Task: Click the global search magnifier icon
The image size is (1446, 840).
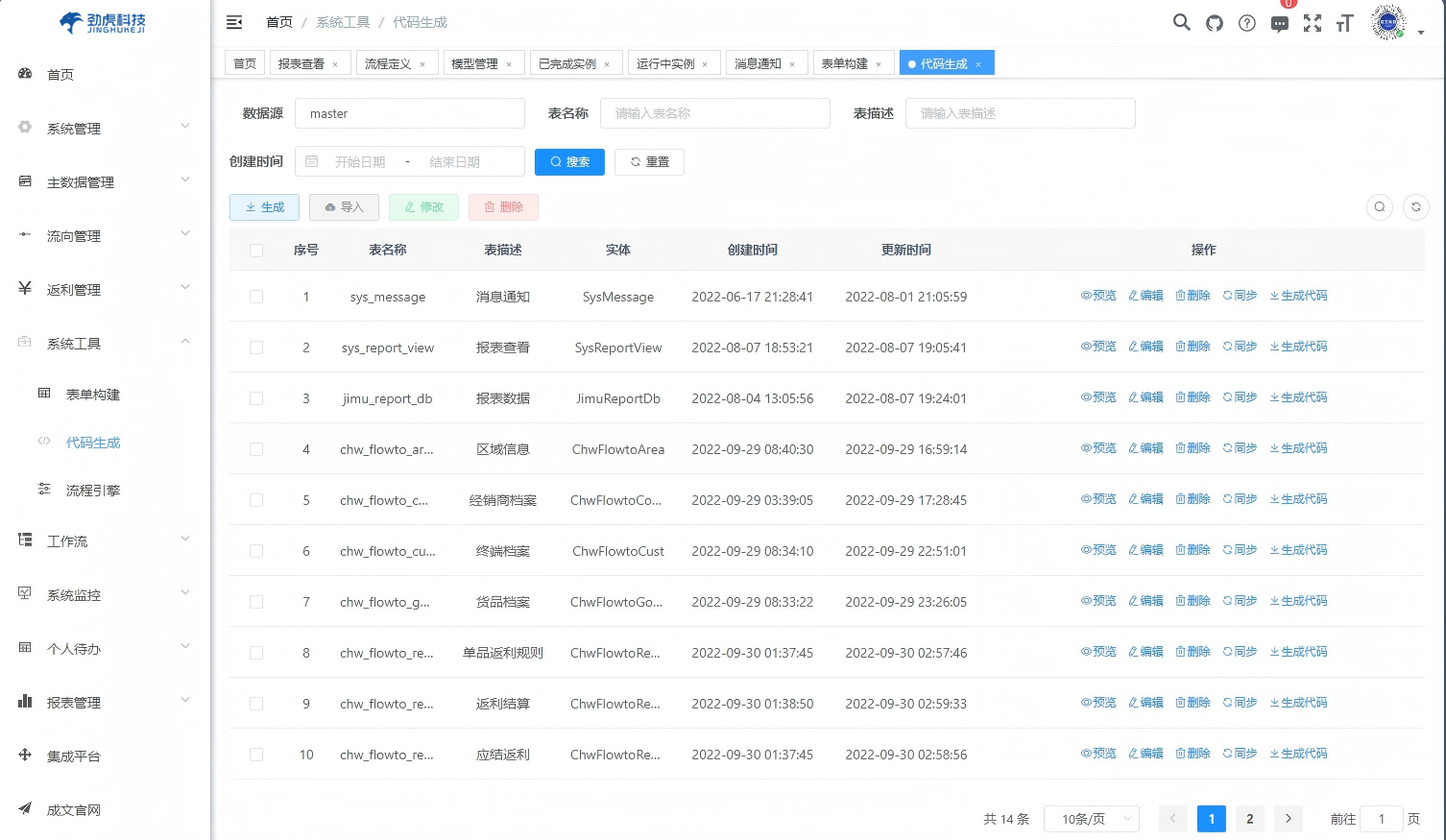Action: point(1181,22)
